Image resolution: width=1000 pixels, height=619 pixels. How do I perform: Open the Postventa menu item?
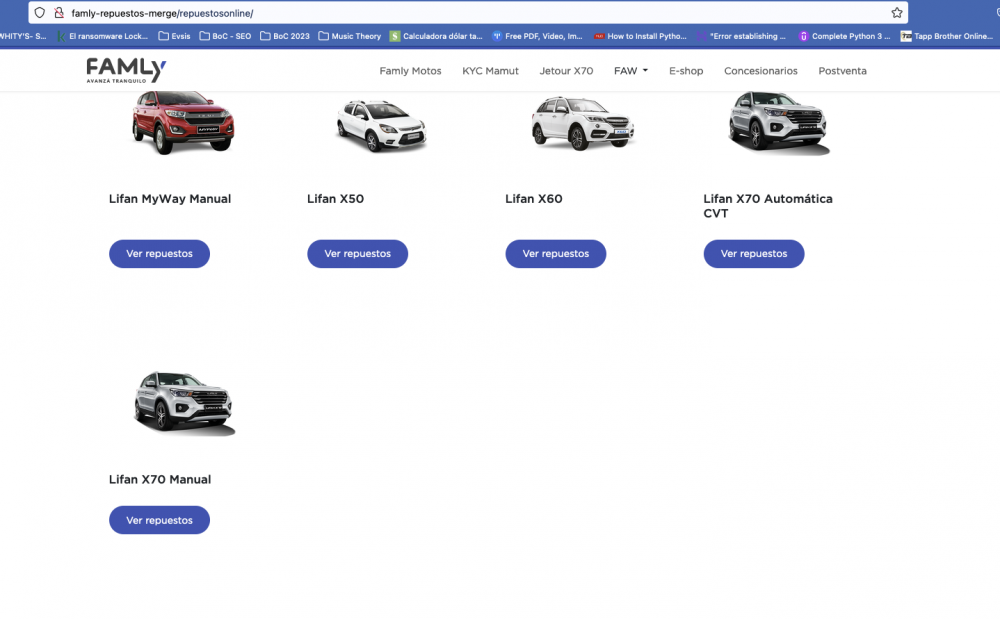842,71
